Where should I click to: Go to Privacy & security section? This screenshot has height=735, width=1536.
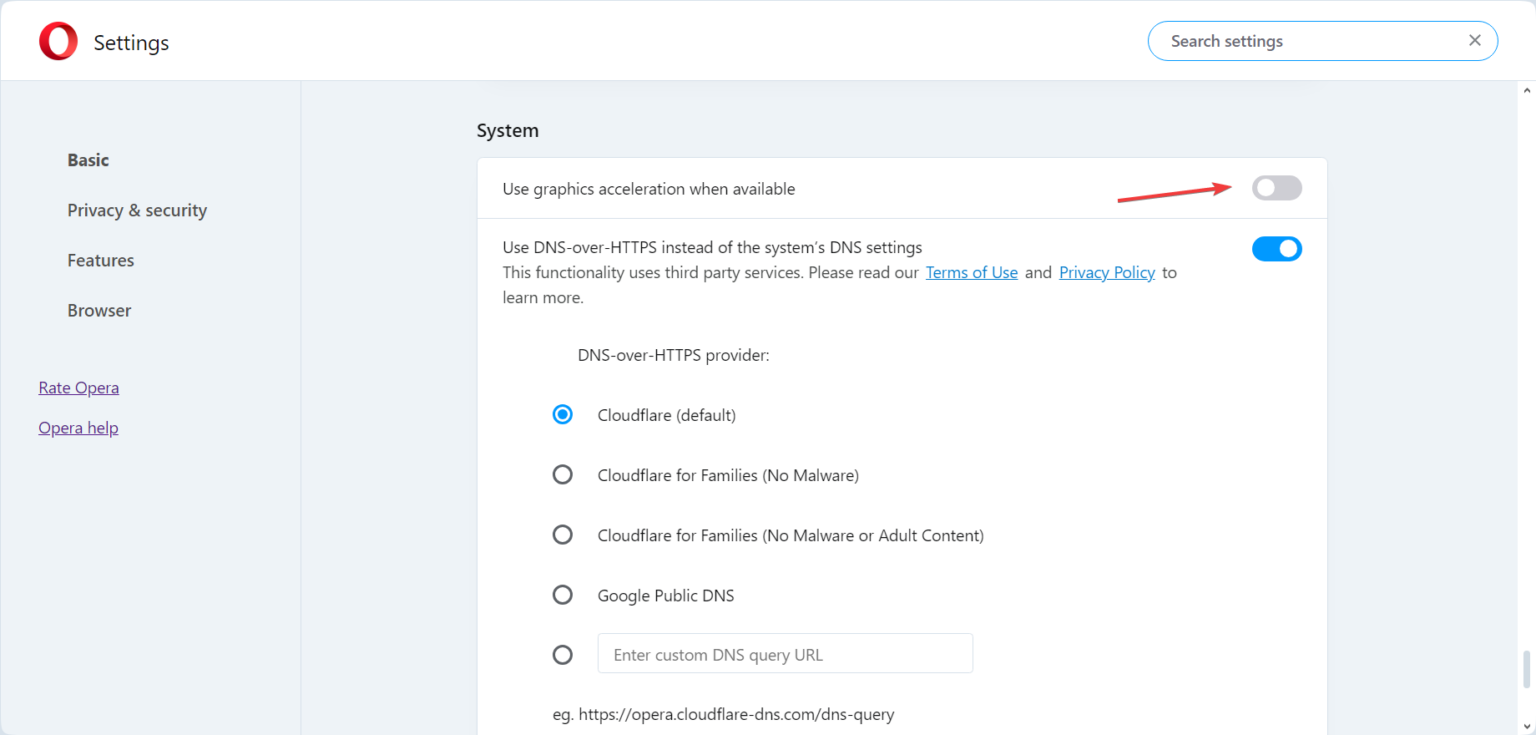coord(137,210)
